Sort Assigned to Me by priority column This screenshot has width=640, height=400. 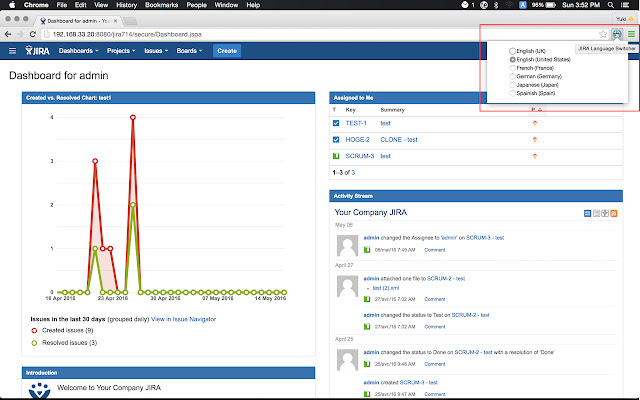pos(536,109)
